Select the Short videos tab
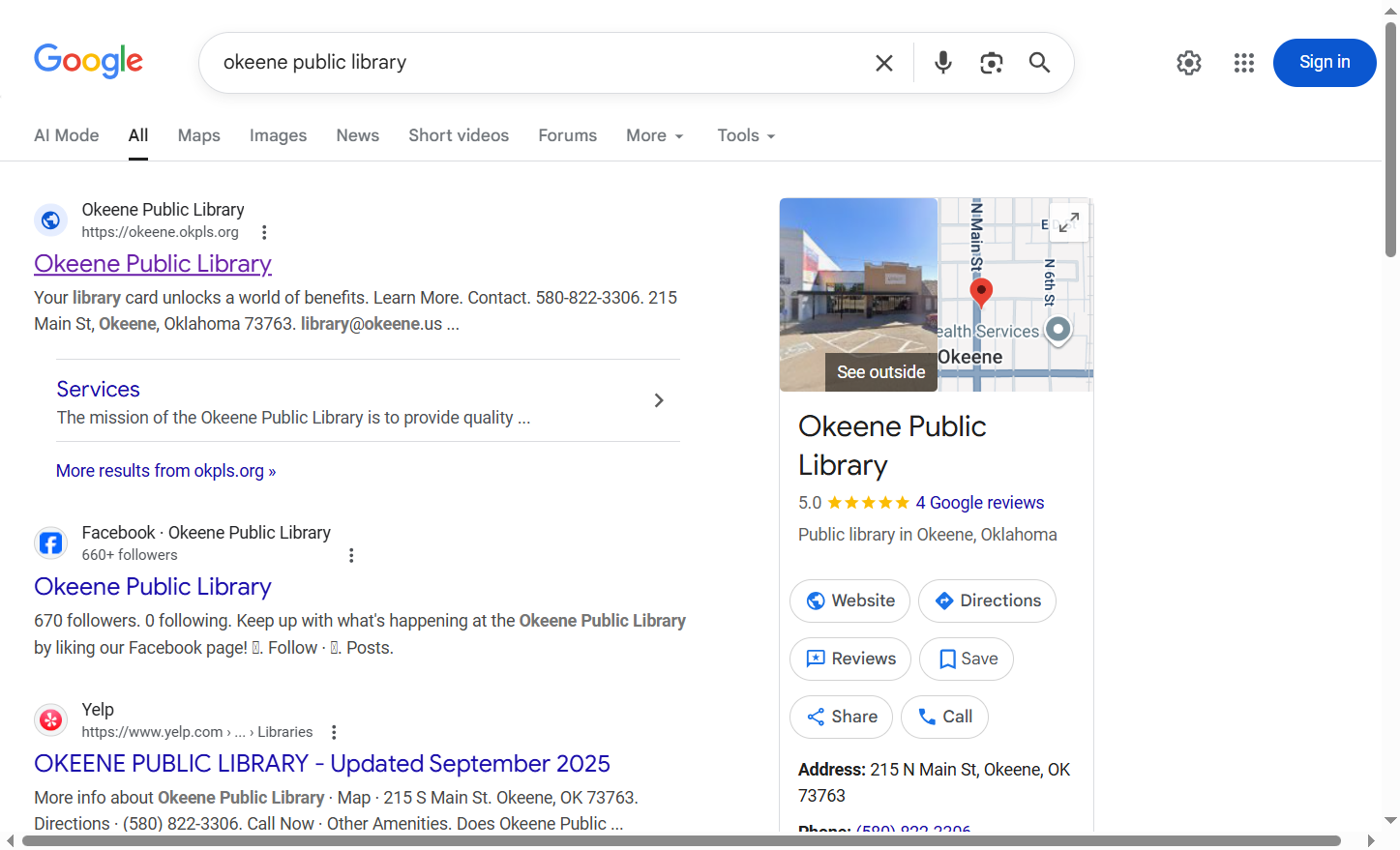The width and height of the screenshot is (1400, 850). point(459,136)
